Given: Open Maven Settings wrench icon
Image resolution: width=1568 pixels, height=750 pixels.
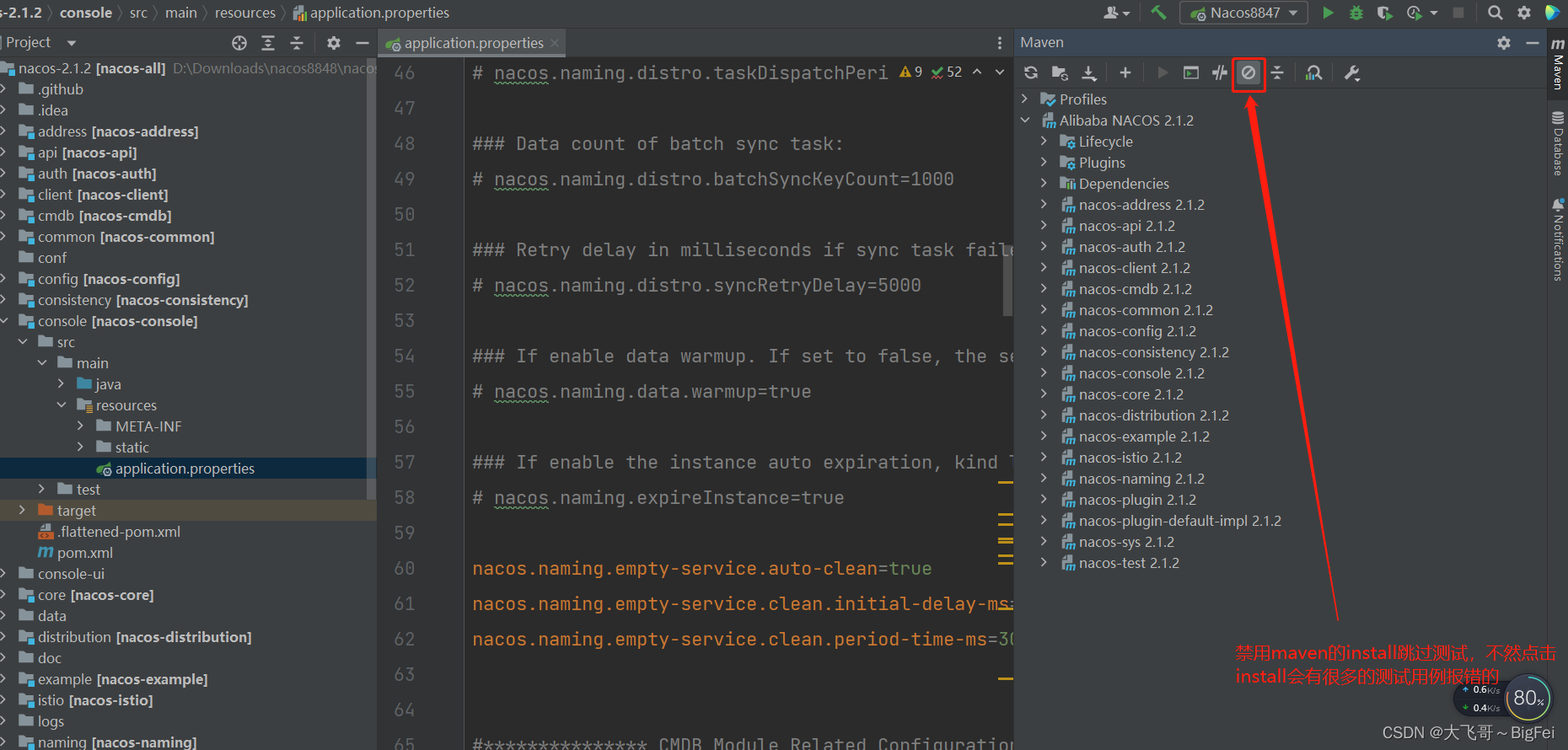Looking at the screenshot, I should click(x=1352, y=73).
